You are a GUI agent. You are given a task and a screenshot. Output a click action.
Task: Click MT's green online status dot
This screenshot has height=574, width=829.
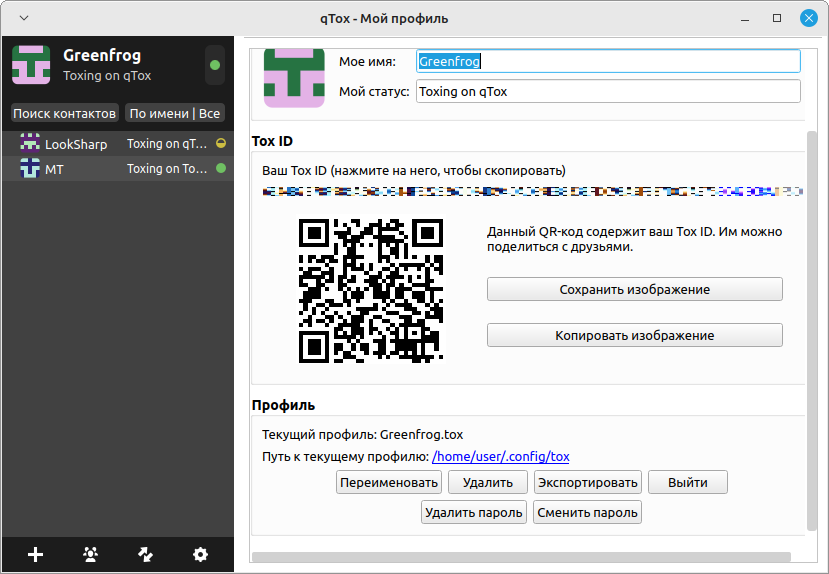click(221, 168)
